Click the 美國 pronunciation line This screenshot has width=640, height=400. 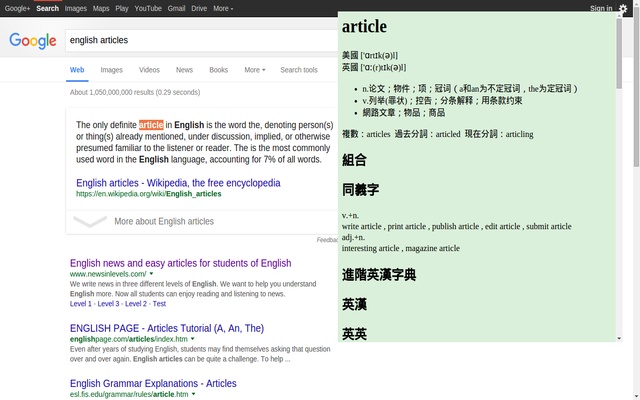pyautogui.click(x=370, y=55)
